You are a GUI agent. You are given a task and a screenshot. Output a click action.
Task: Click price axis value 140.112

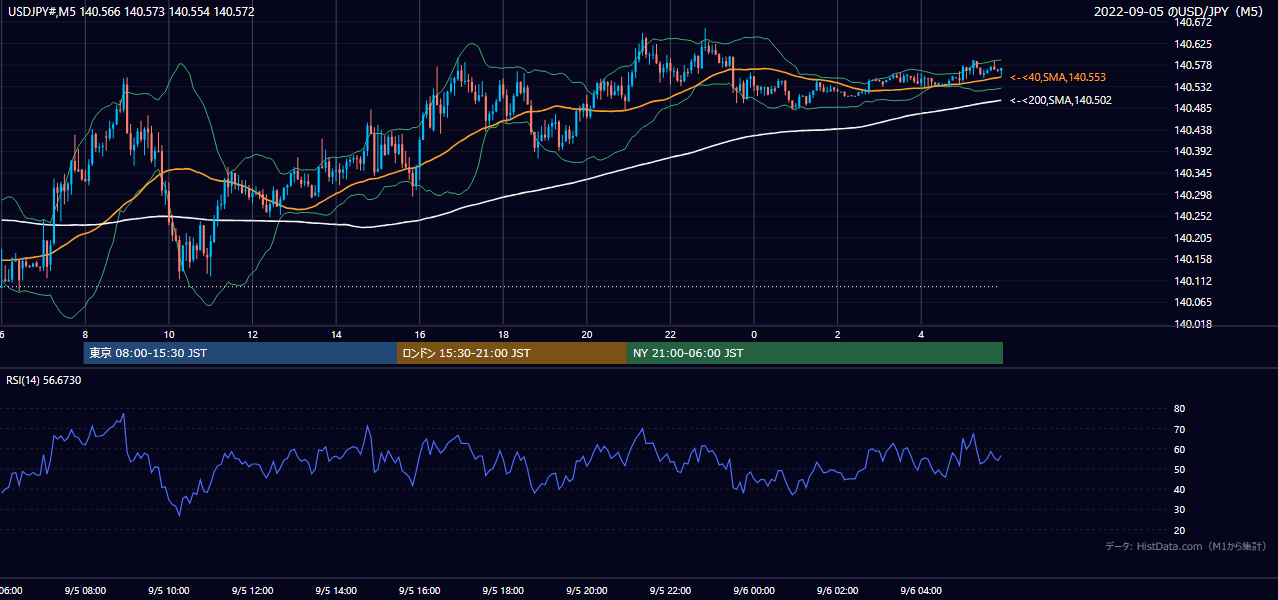[1193, 281]
